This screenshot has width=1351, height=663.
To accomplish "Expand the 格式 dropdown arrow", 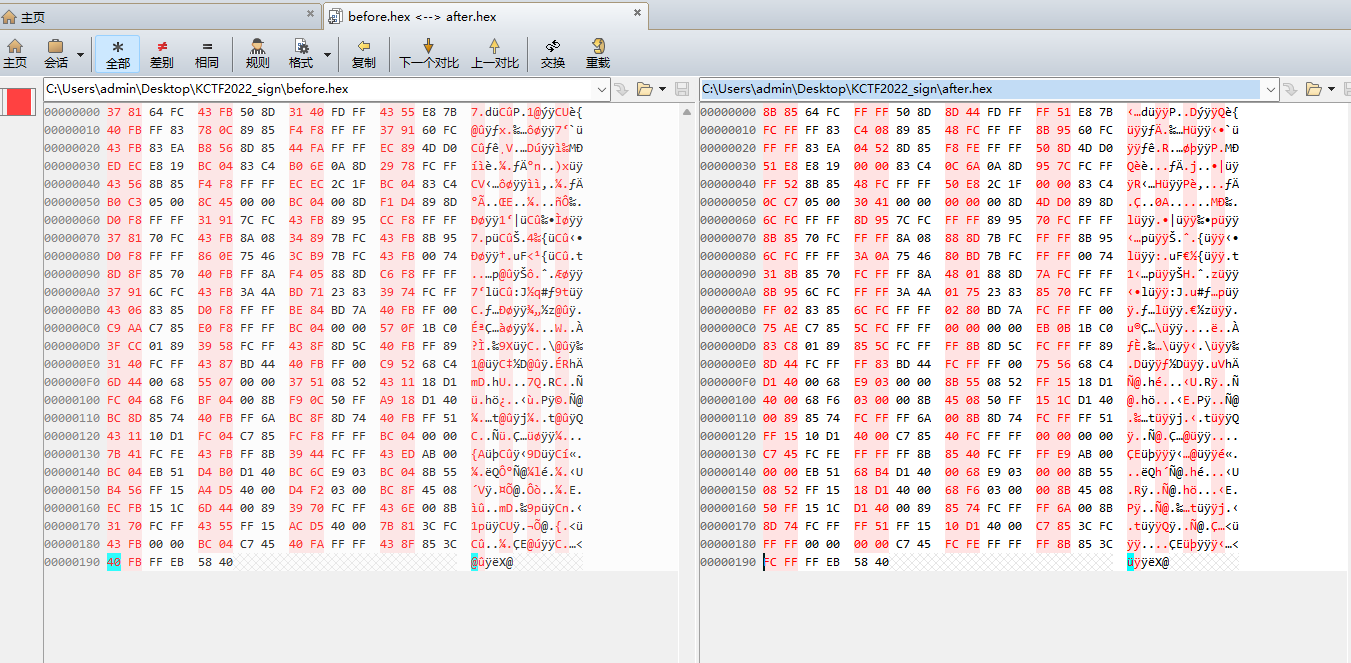I will [x=328, y=55].
